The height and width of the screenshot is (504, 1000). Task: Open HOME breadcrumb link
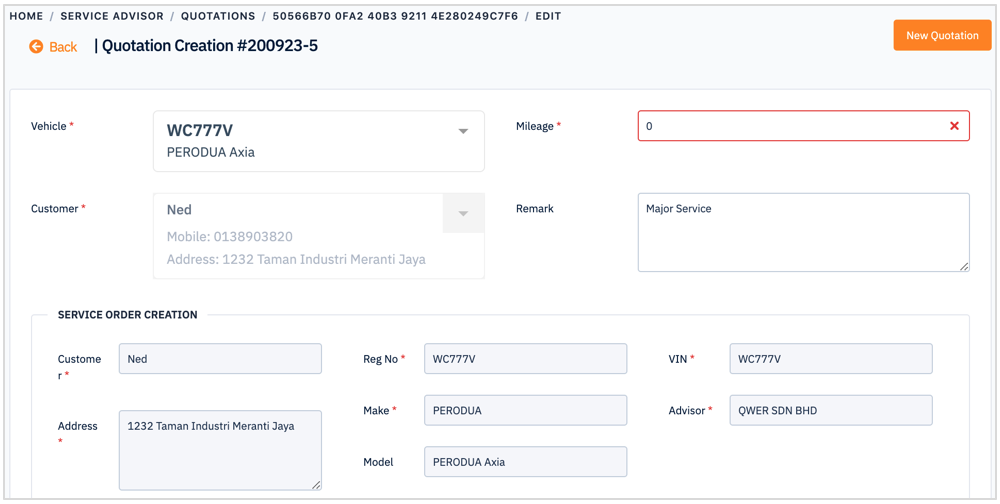click(x=26, y=16)
